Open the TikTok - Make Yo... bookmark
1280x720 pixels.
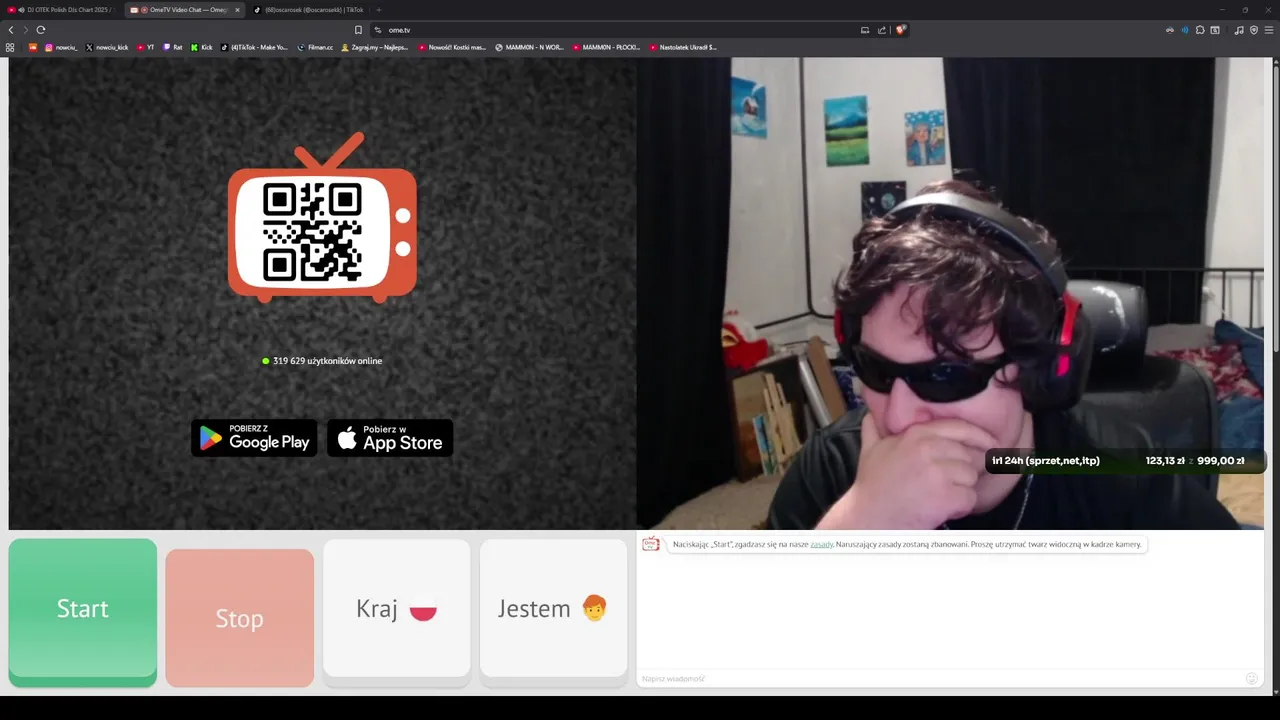254,47
